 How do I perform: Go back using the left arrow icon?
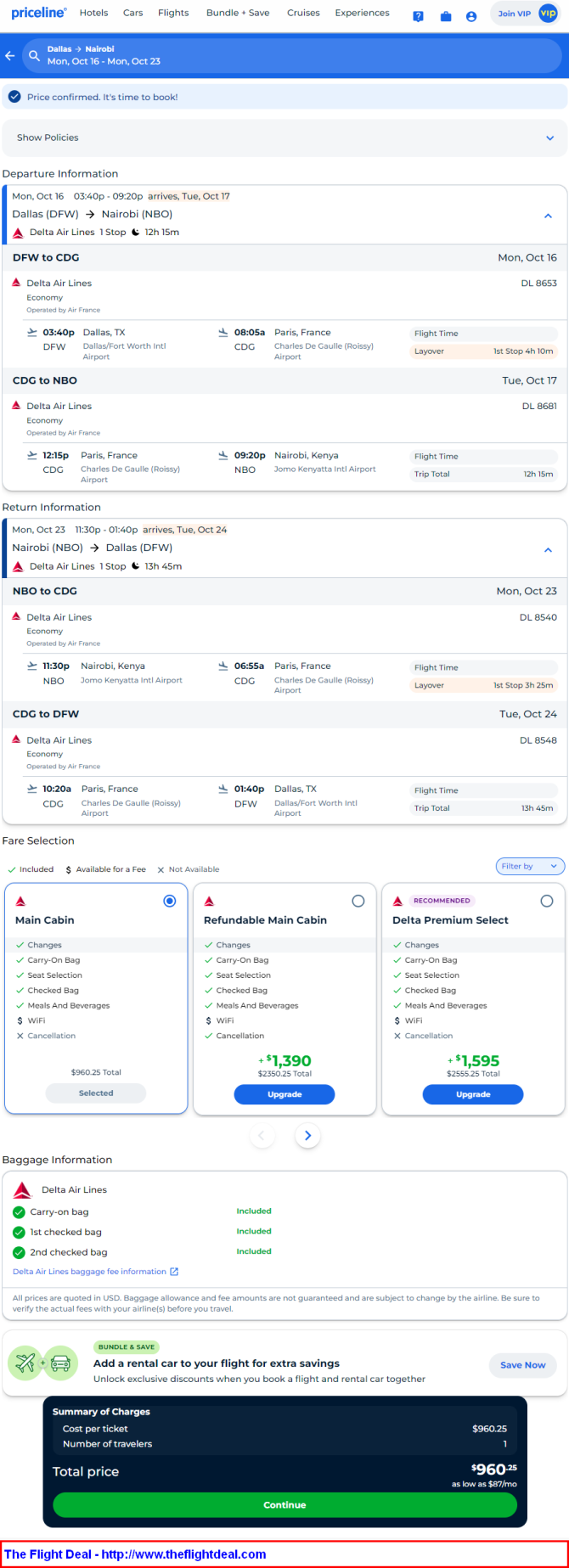pos(10,56)
